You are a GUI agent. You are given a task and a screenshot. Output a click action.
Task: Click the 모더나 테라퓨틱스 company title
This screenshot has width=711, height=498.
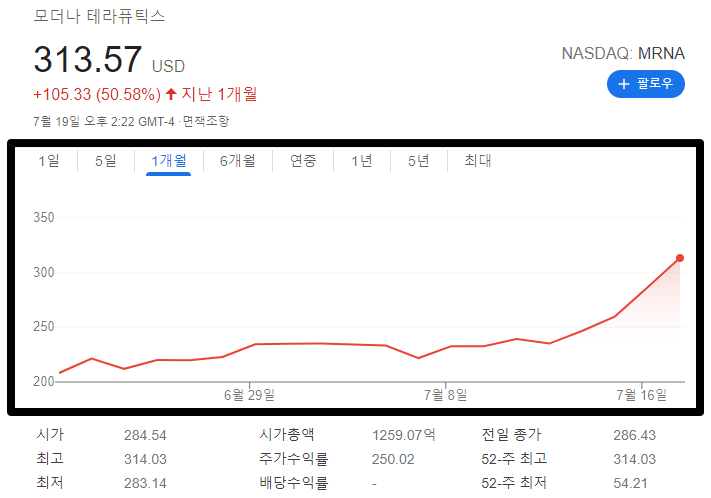coord(99,16)
